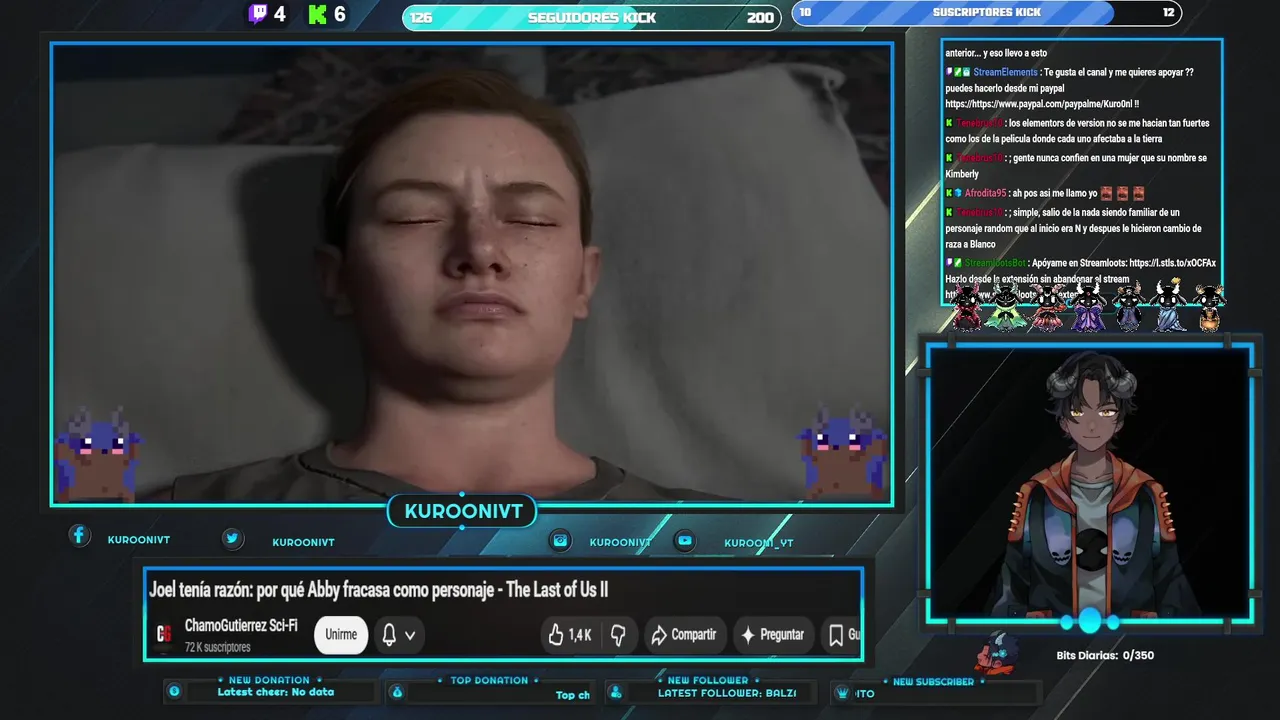Screen dimensions: 1280x720
Task: Click the 'LATEST FOLLOWER' text
Action: (x=726, y=693)
